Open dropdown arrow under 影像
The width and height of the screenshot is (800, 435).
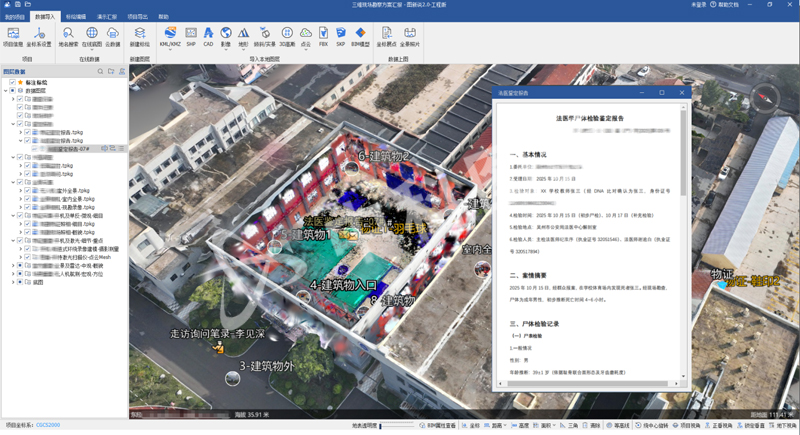(226, 50)
